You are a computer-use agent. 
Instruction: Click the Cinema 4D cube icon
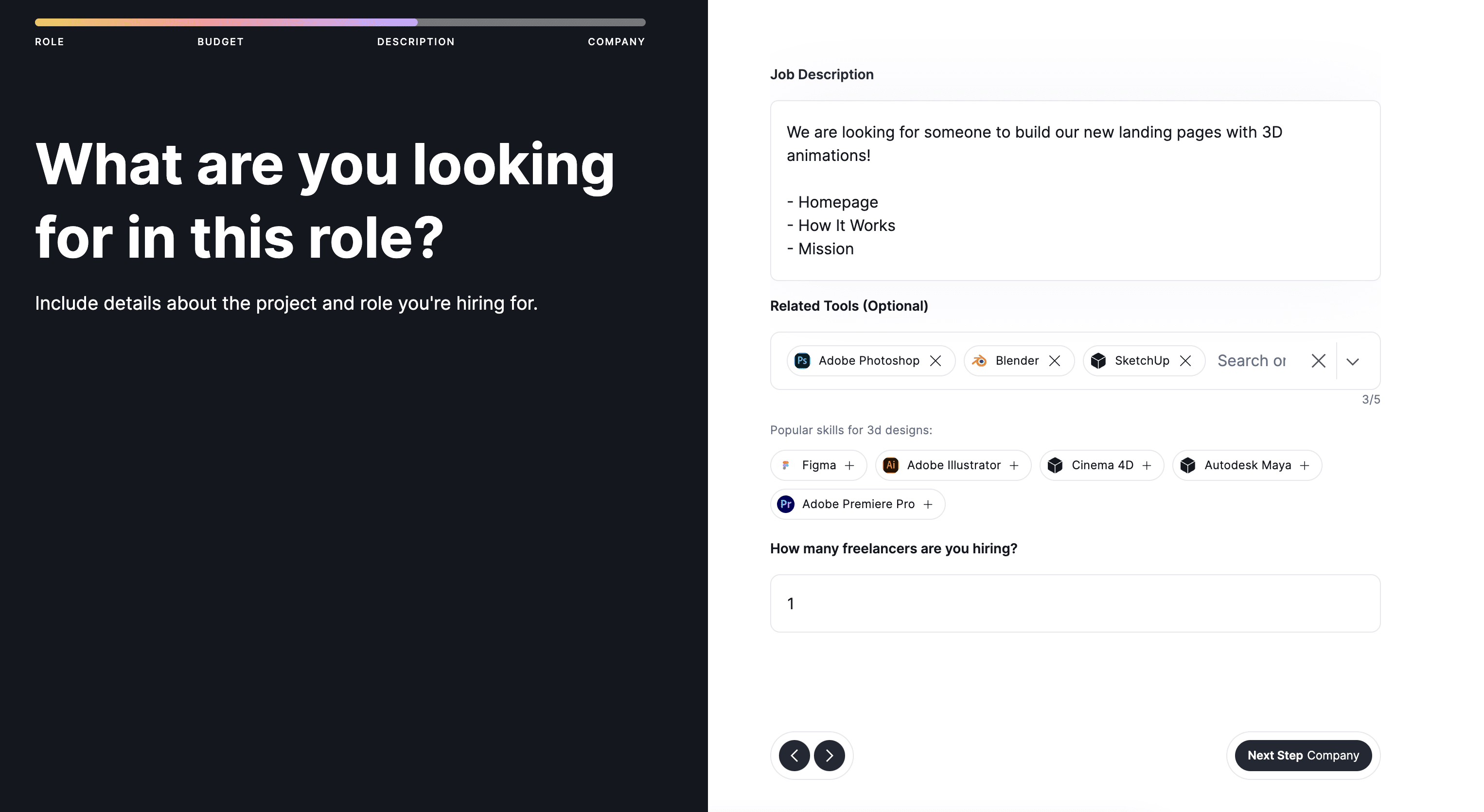point(1056,465)
